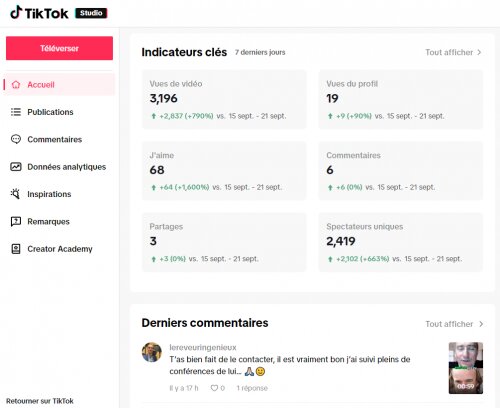Go to Commentaires in the sidebar
500x408 pixels.
(x=60, y=139)
